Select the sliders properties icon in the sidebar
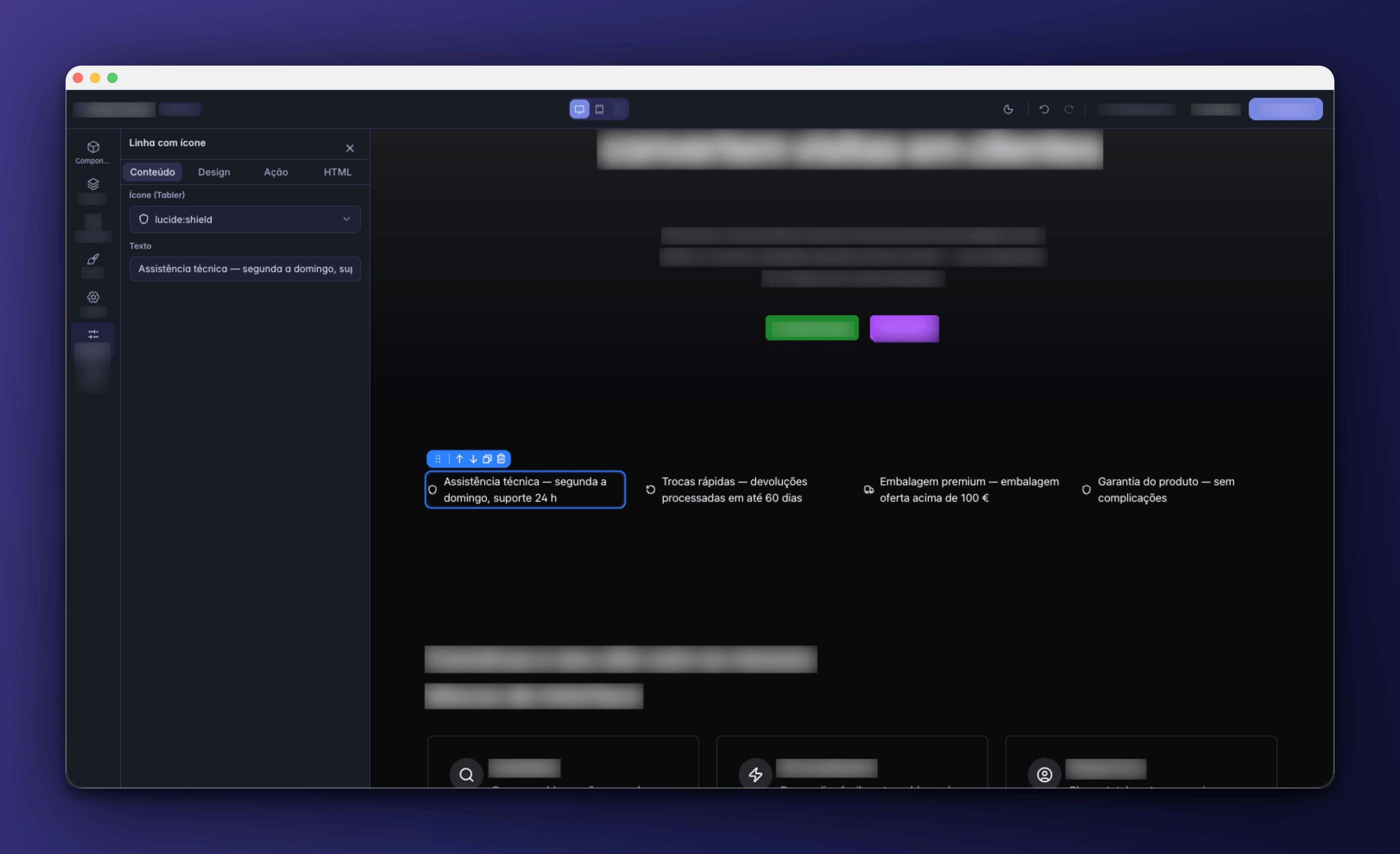The height and width of the screenshot is (854, 1400). pyautogui.click(x=93, y=334)
